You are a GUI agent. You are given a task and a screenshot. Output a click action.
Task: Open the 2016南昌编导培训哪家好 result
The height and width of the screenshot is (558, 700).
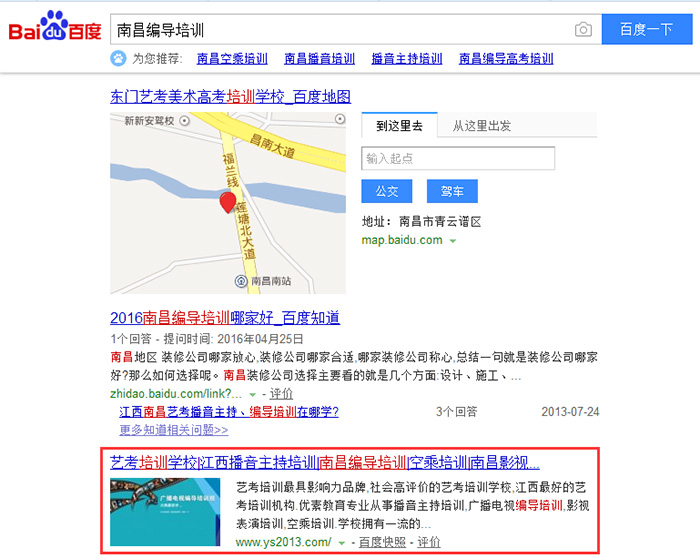click(225, 318)
